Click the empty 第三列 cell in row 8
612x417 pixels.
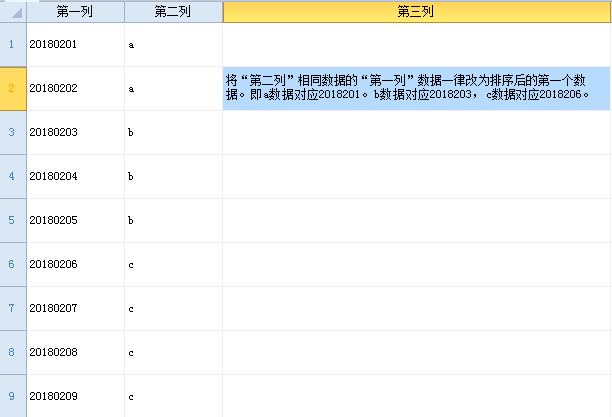point(416,353)
